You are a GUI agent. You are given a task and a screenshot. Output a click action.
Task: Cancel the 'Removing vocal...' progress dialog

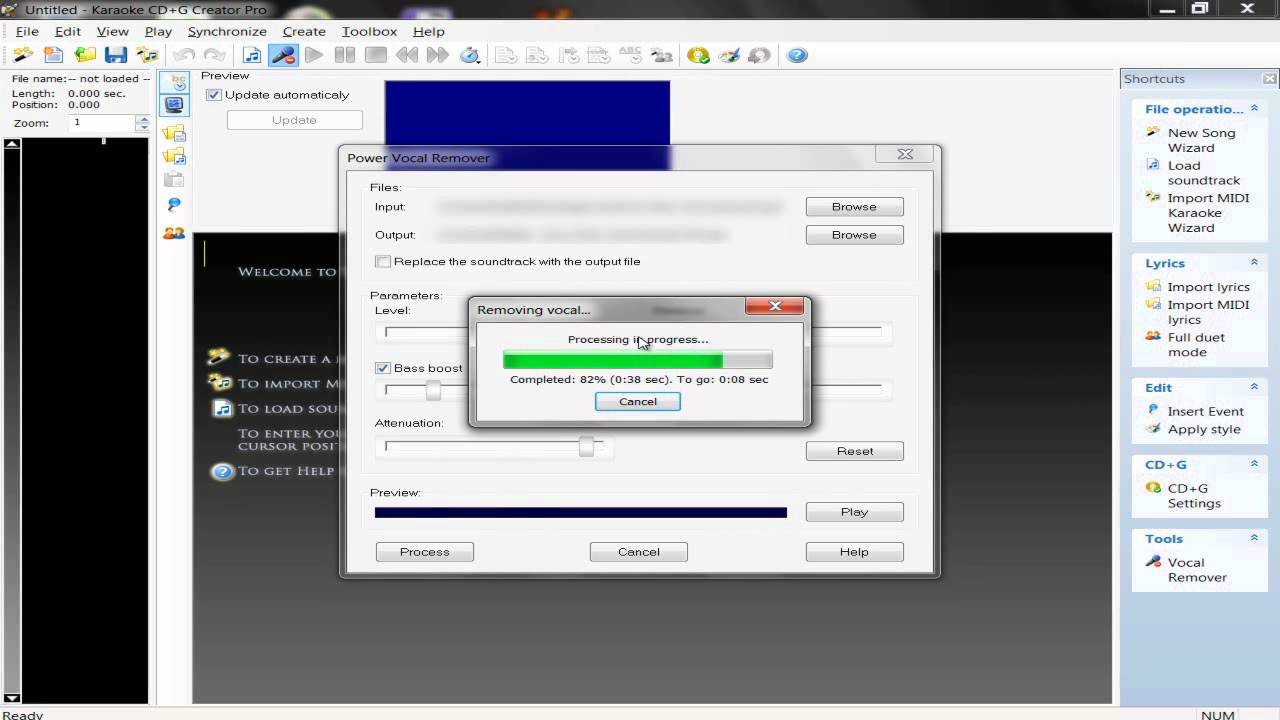coord(638,402)
